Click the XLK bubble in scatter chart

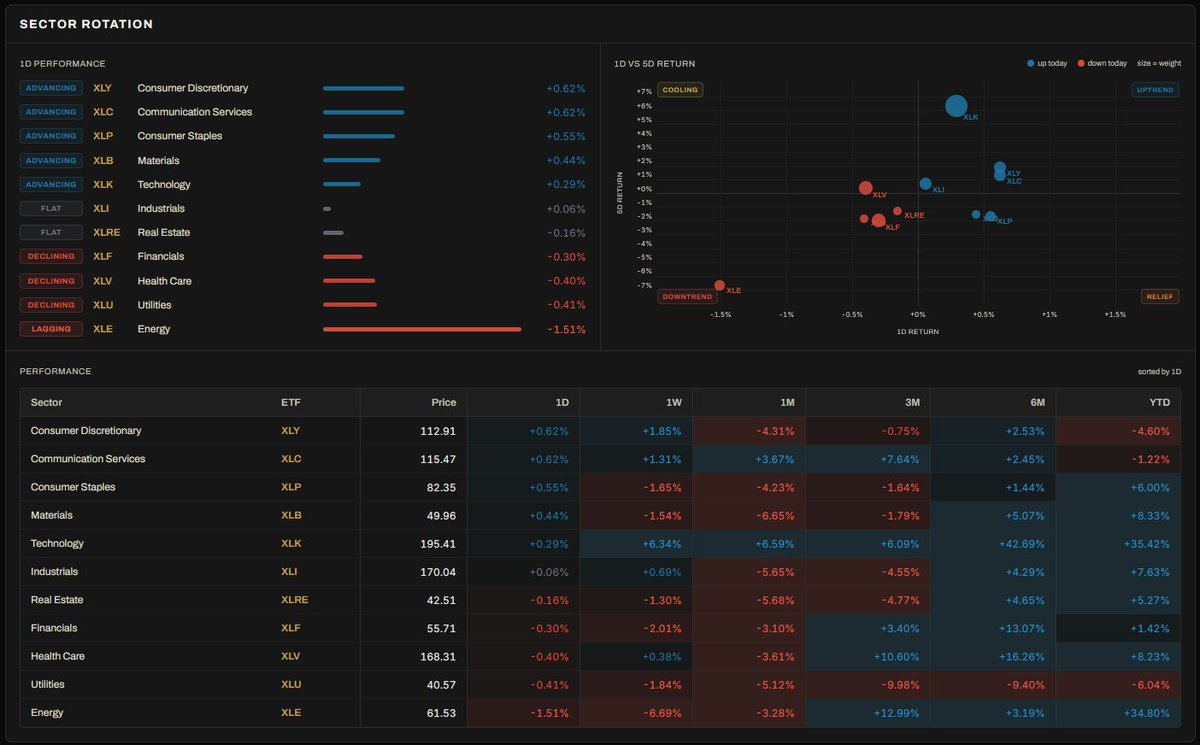point(956,106)
